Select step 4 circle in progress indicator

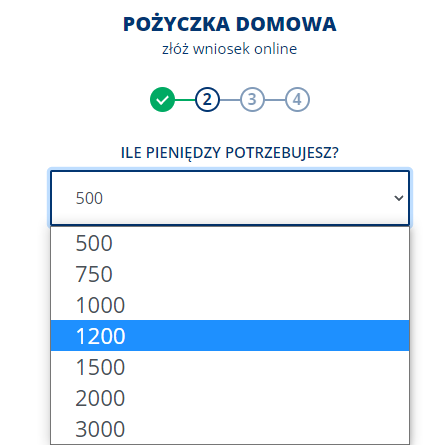pos(297,99)
